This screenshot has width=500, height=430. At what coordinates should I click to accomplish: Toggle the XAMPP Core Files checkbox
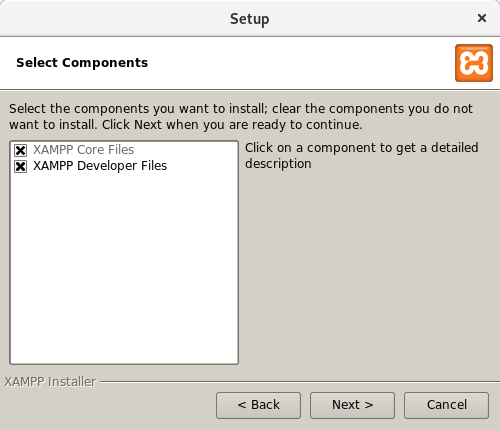[20, 150]
